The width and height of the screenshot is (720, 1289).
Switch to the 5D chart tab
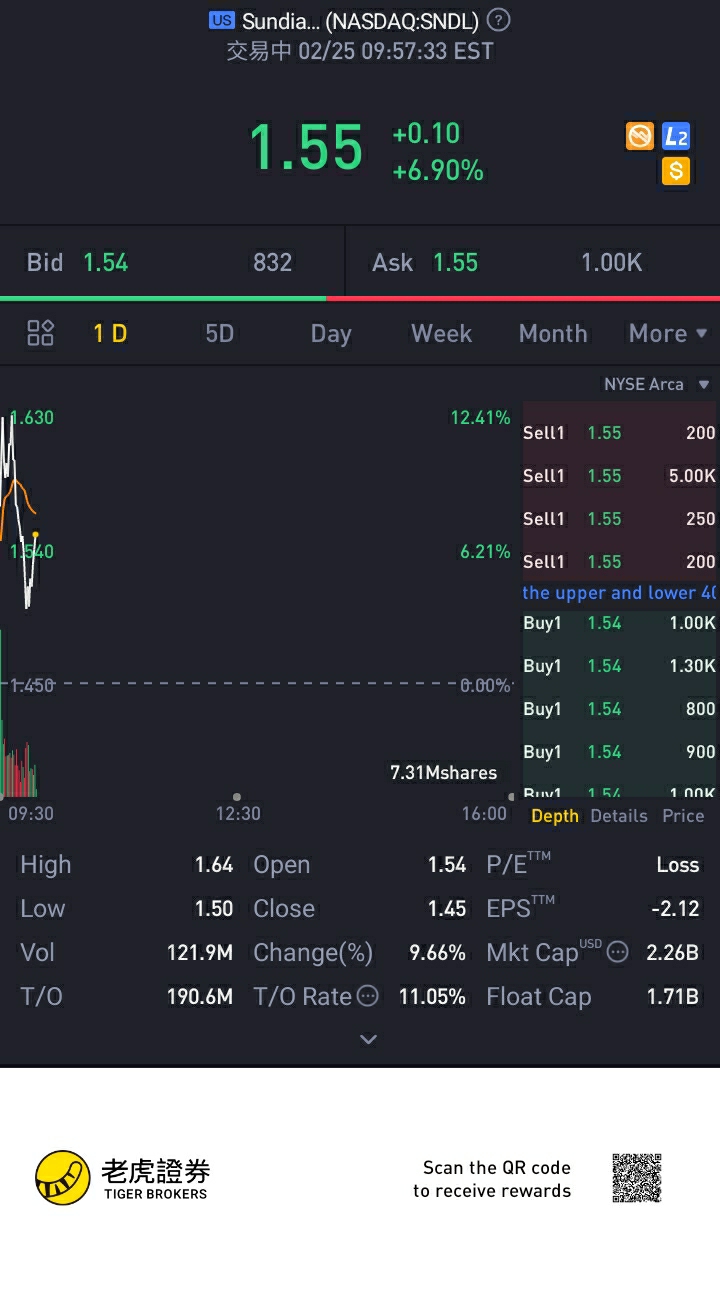click(219, 333)
